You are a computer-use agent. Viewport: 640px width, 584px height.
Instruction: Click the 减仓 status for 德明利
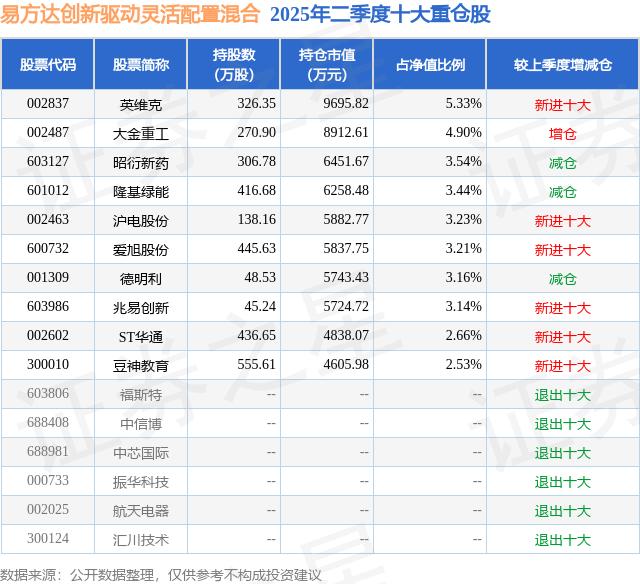pyautogui.click(x=562, y=279)
